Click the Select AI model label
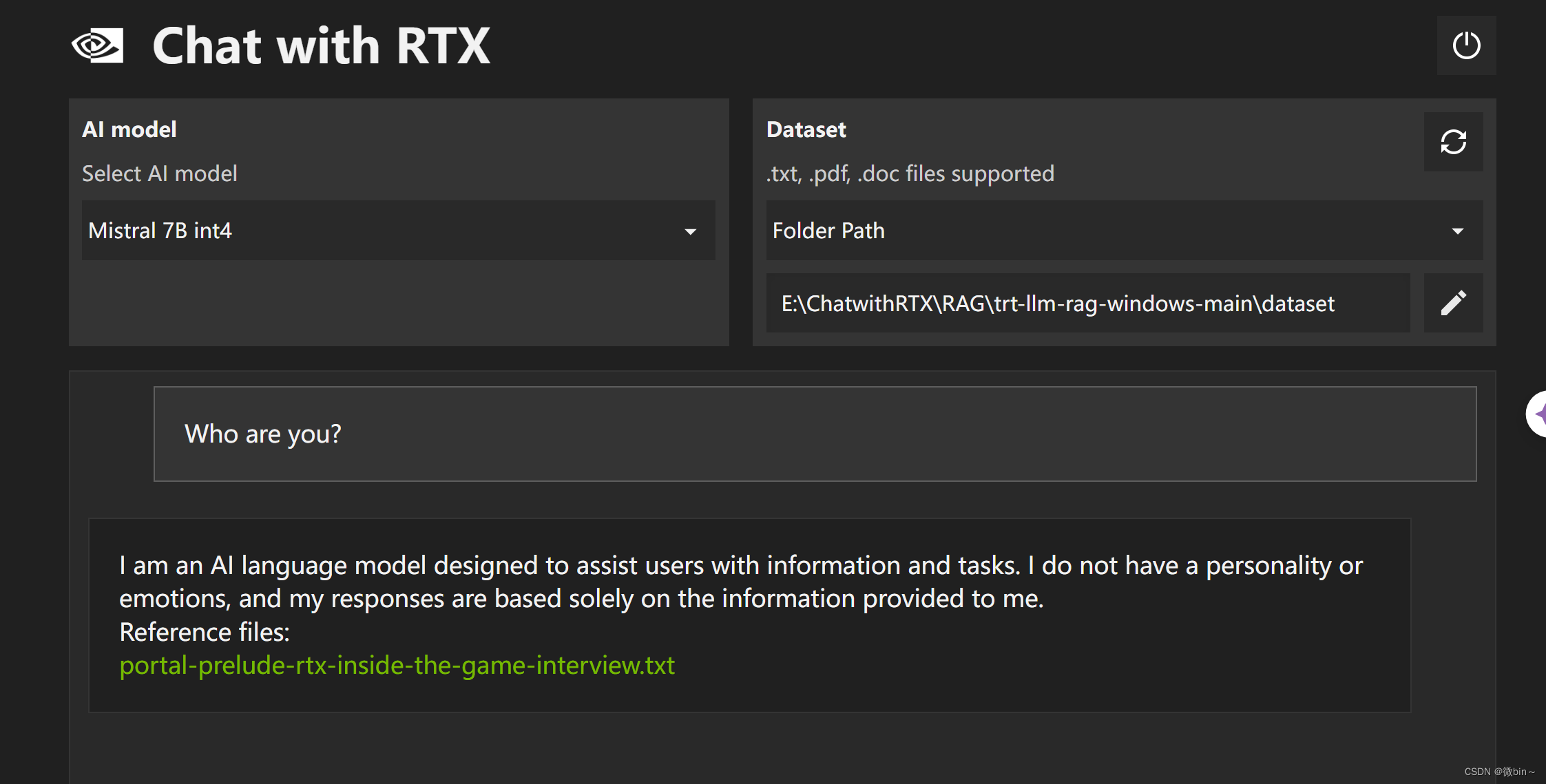1546x784 pixels. pos(159,173)
